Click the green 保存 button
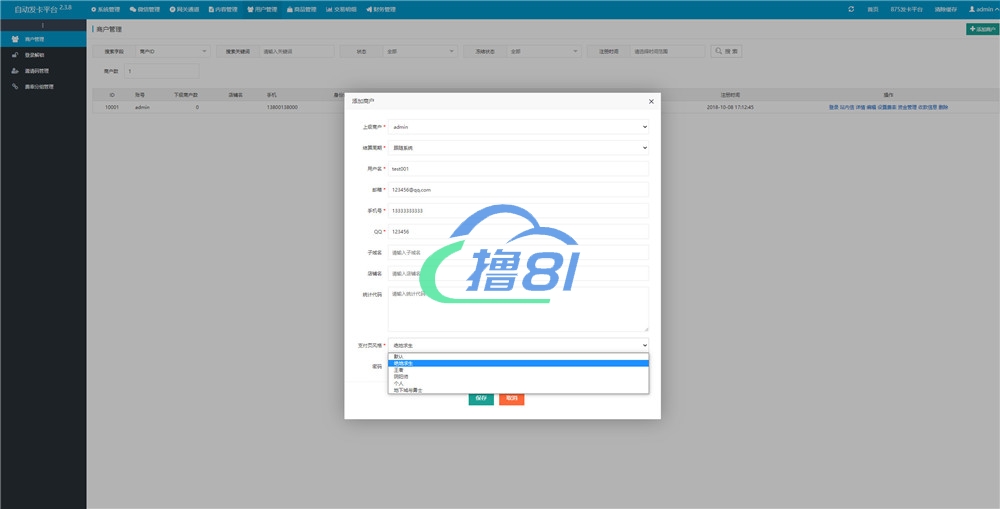The image size is (1000, 509). tap(481, 398)
